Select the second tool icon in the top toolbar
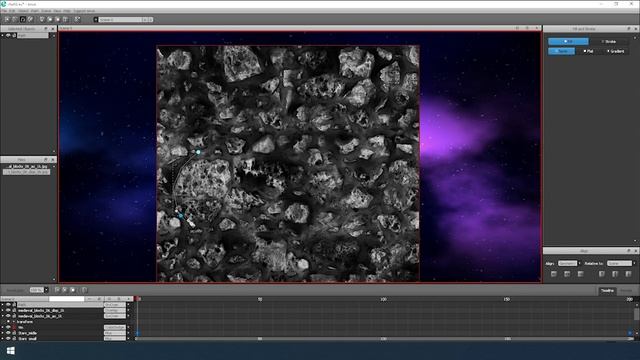The image size is (640, 360). (15, 19)
